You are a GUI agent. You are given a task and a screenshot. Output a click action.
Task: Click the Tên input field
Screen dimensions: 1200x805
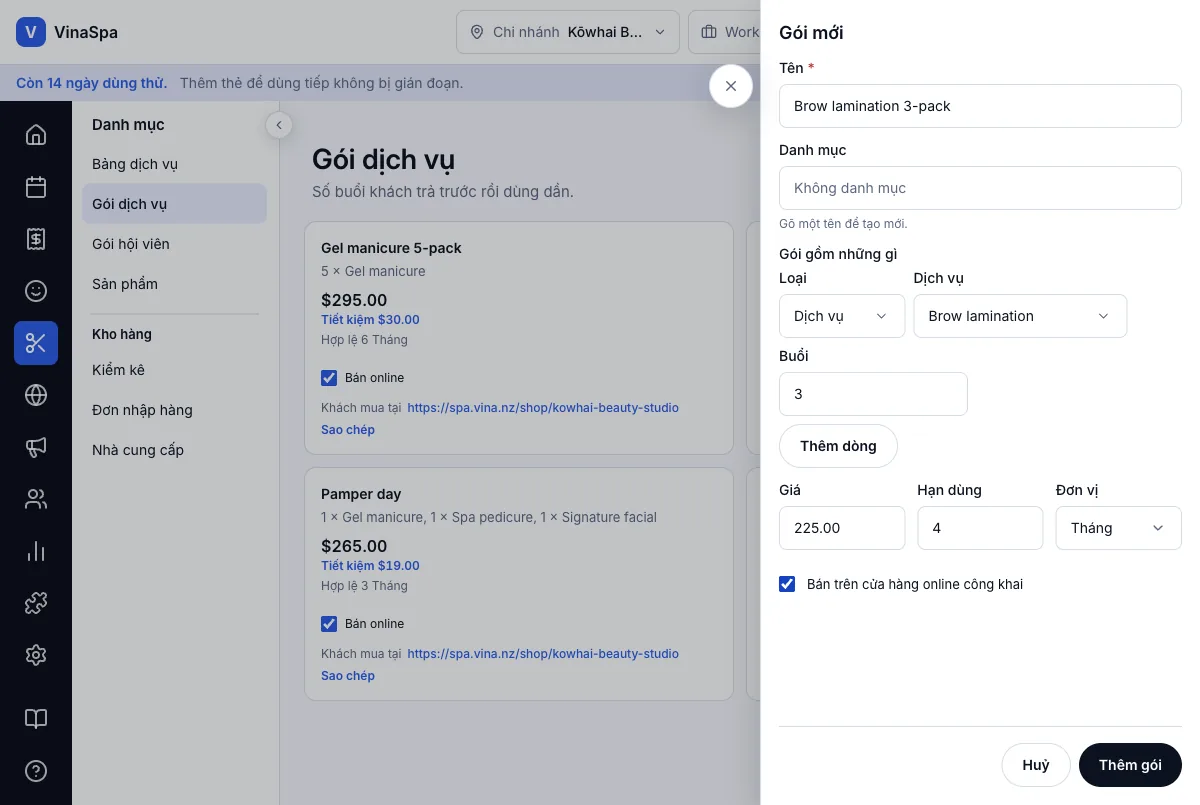(x=980, y=106)
